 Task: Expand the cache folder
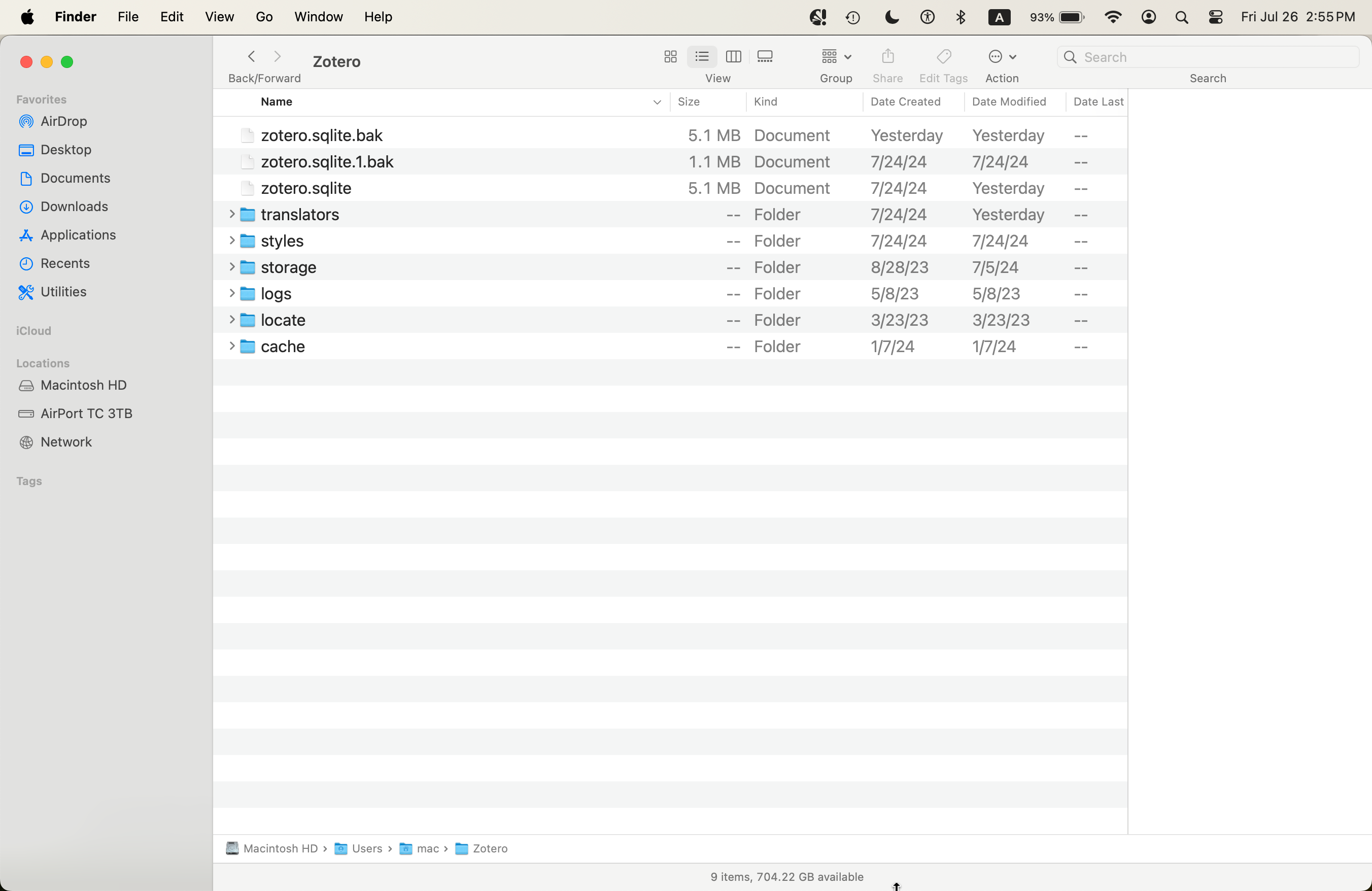point(232,346)
